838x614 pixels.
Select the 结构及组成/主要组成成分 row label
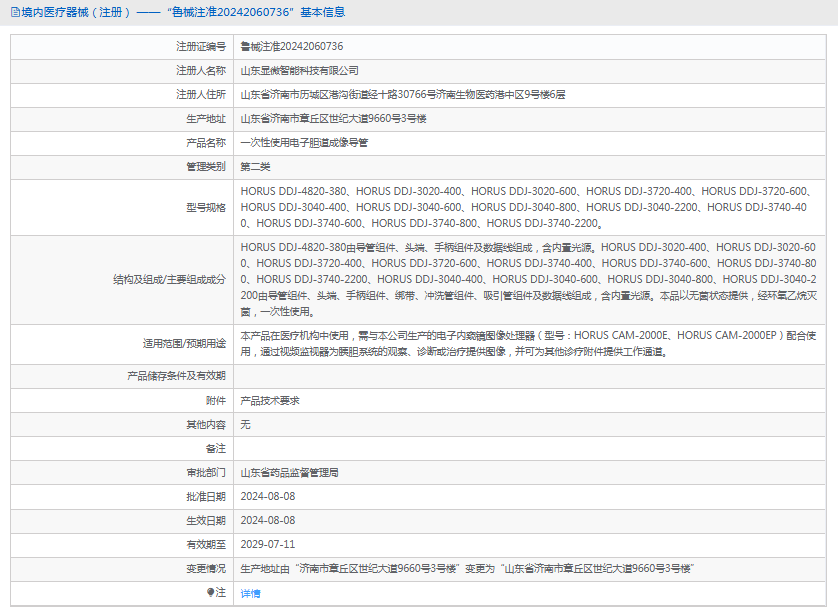click(169, 280)
